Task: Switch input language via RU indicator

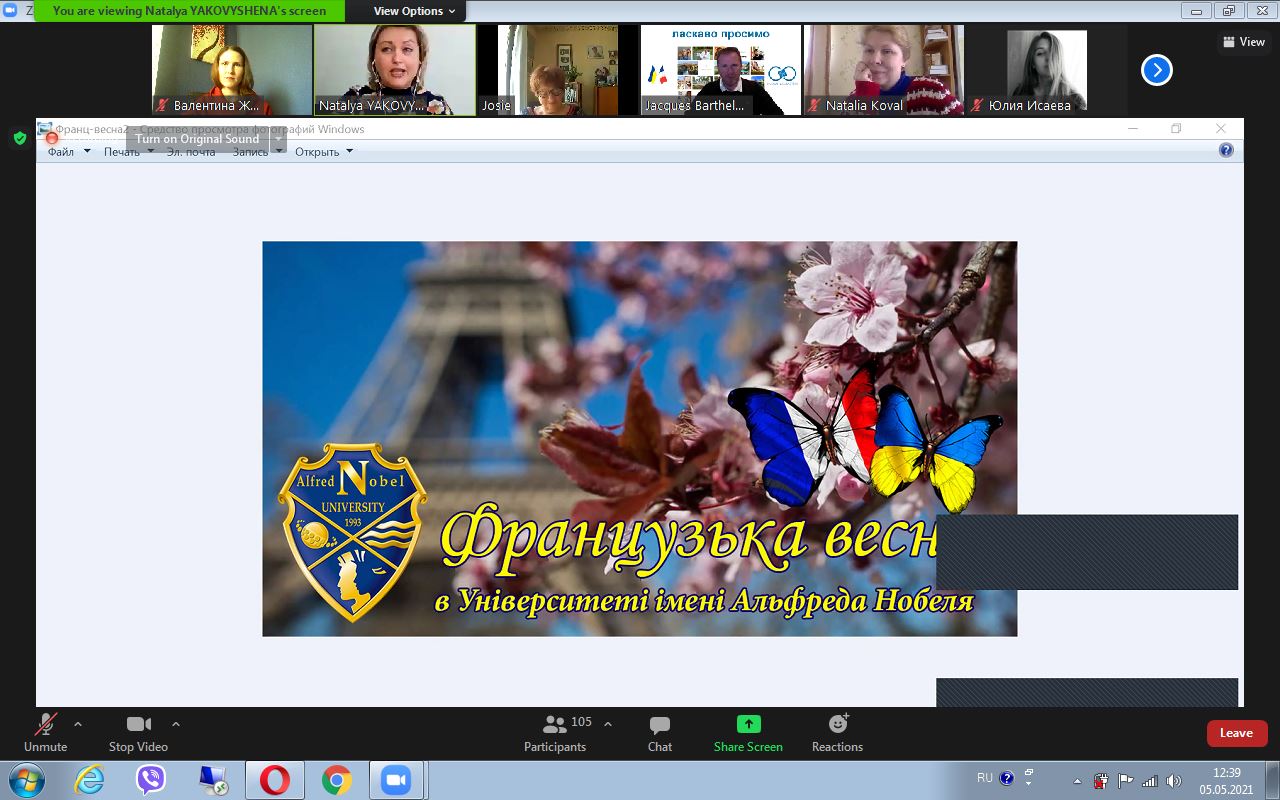Action: click(x=985, y=777)
